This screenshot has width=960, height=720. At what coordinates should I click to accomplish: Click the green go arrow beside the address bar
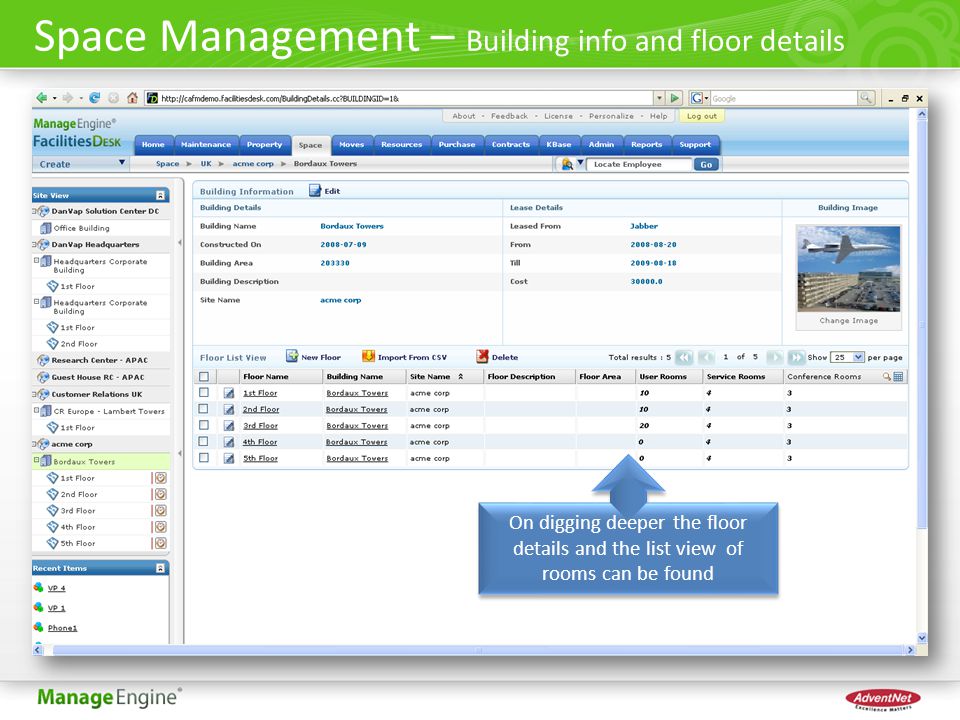pyautogui.click(x=675, y=98)
